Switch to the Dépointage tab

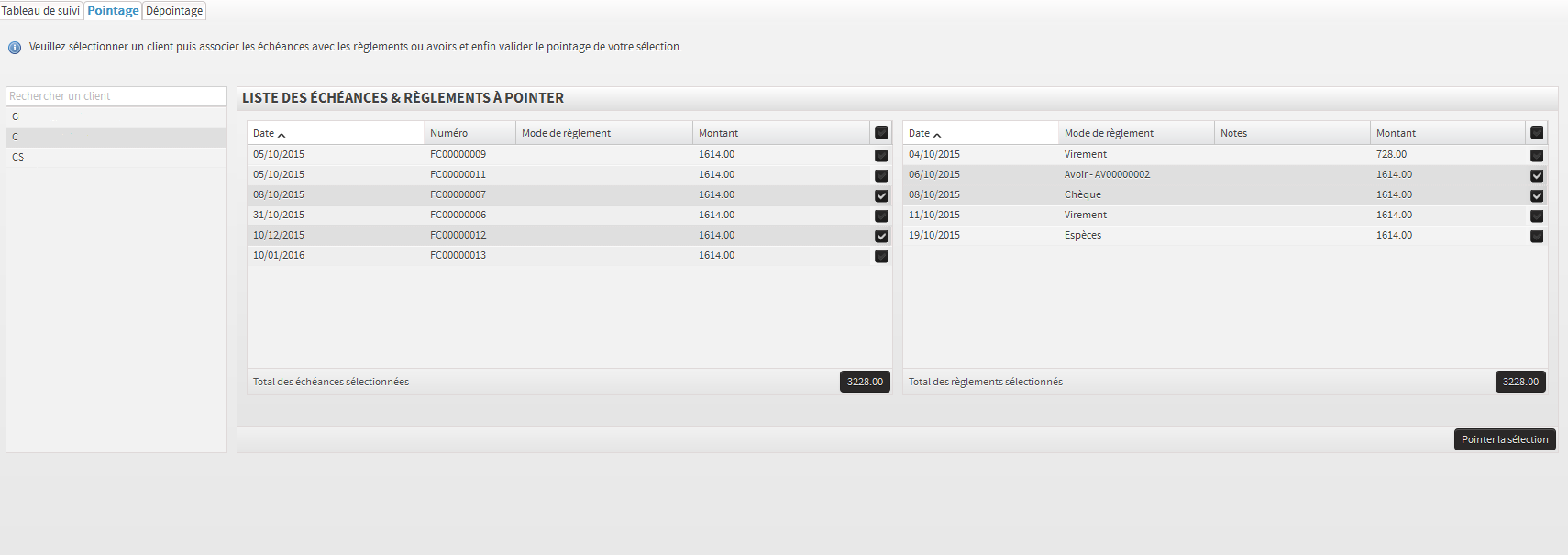(x=174, y=11)
